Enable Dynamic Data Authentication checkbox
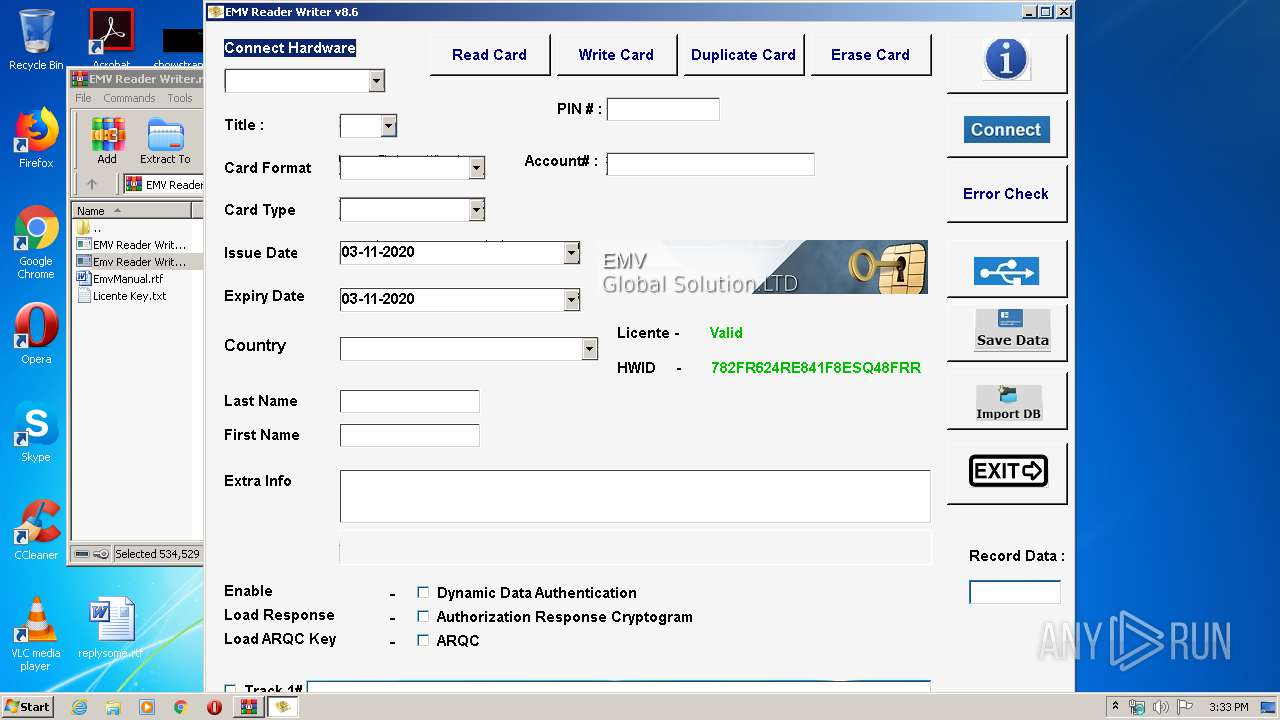Image resolution: width=1280 pixels, height=720 pixels. pyautogui.click(x=423, y=592)
